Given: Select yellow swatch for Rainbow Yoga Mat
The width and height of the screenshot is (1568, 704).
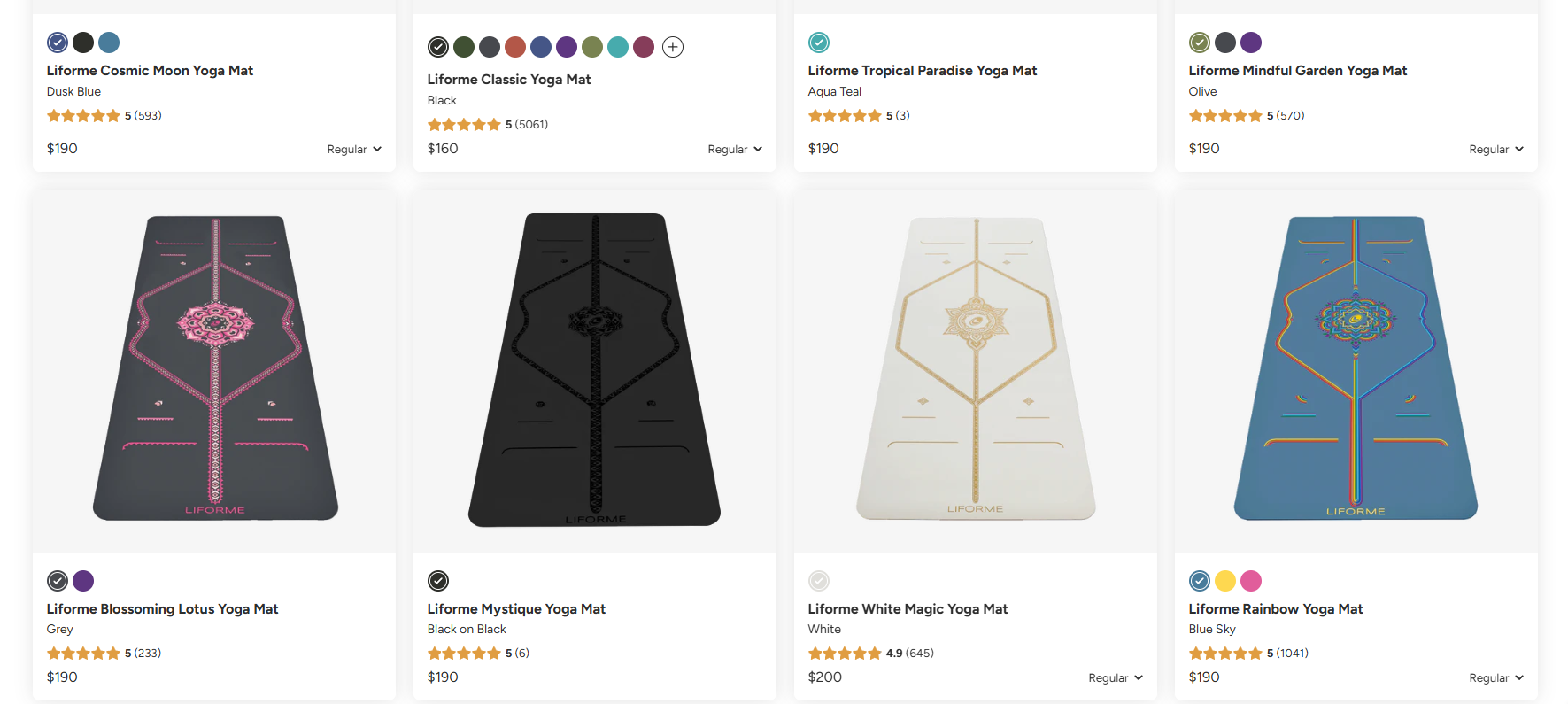Looking at the screenshot, I should coord(1225,581).
